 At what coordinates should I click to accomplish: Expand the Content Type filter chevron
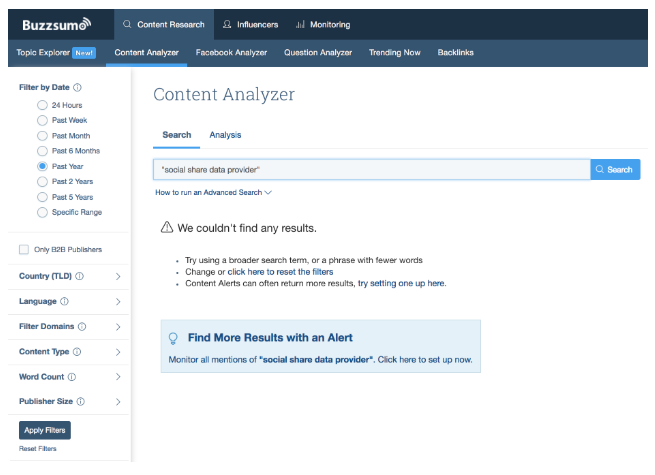click(118, 352)
